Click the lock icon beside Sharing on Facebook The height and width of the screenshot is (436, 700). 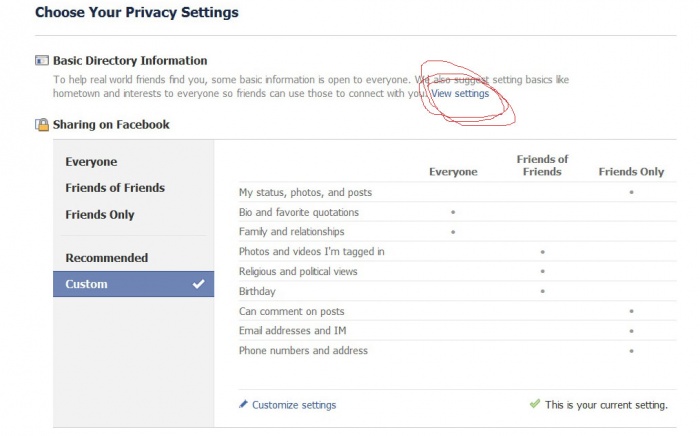[x=42, y=125]
